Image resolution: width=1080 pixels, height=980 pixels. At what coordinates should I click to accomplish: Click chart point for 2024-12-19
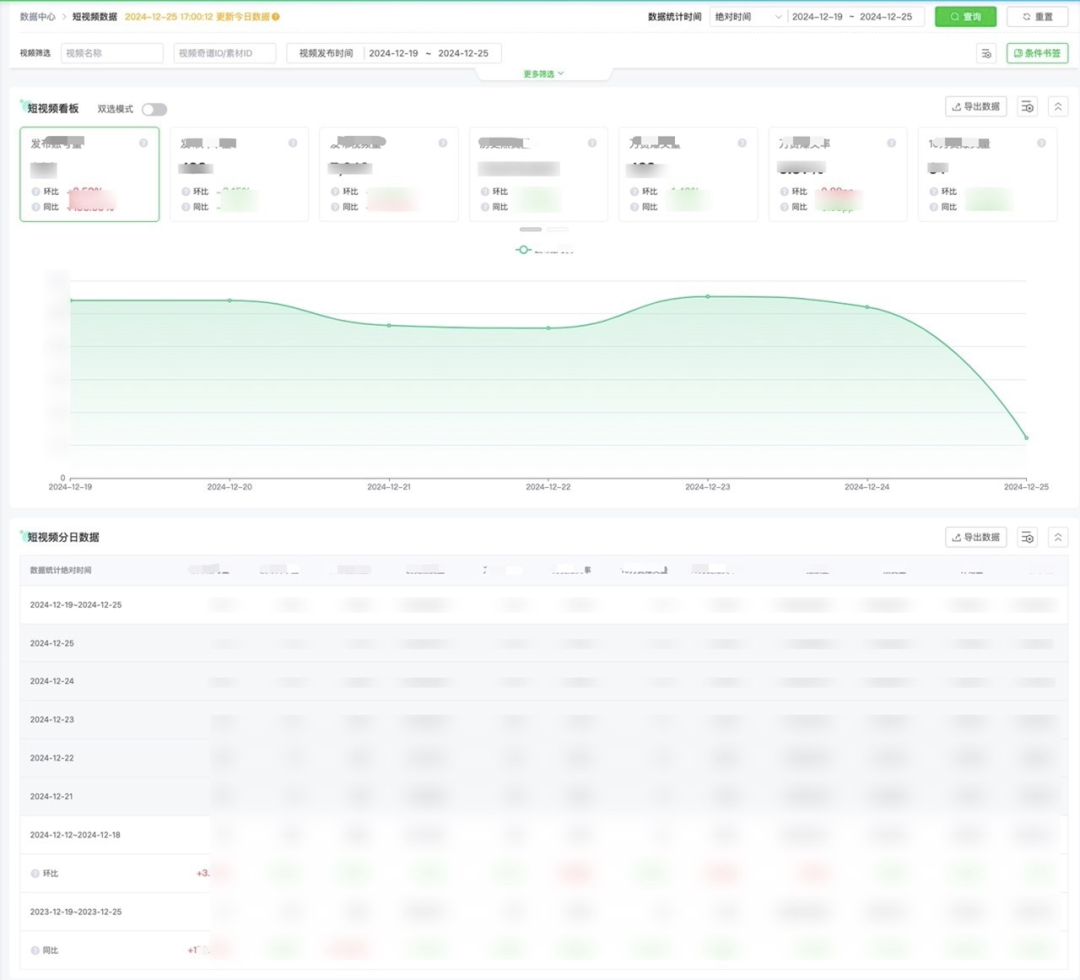tap(71, 300)
